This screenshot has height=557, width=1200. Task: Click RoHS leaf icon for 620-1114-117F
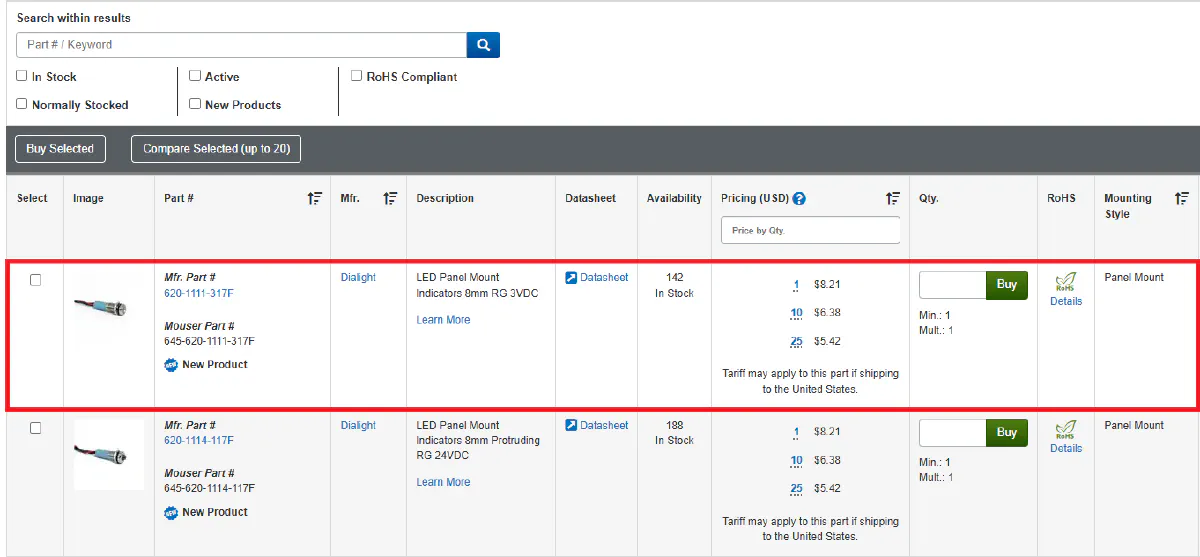click(1065, 431)
